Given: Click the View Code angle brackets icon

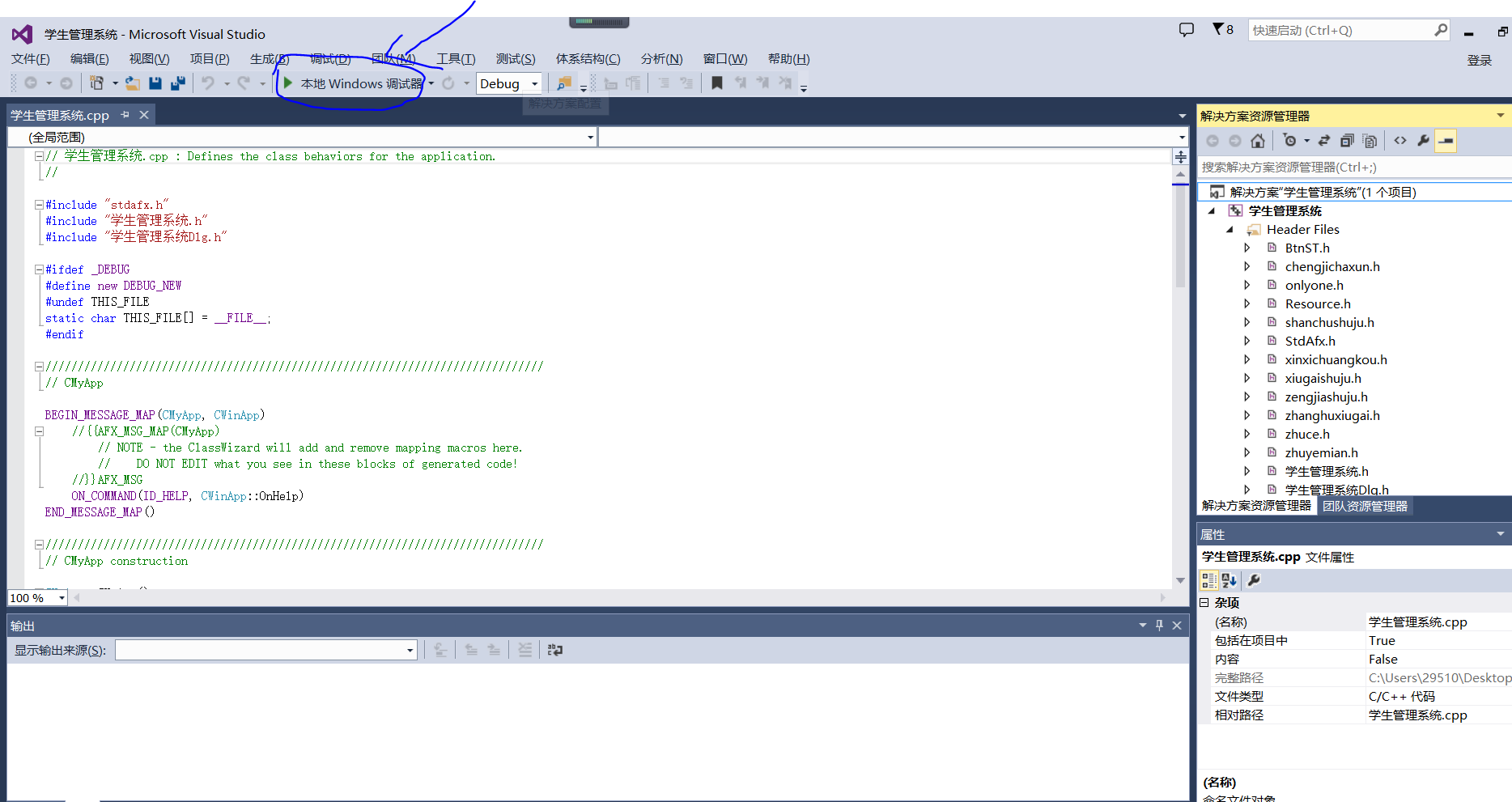Looking at the screenshot, I should click(1400, 141).
